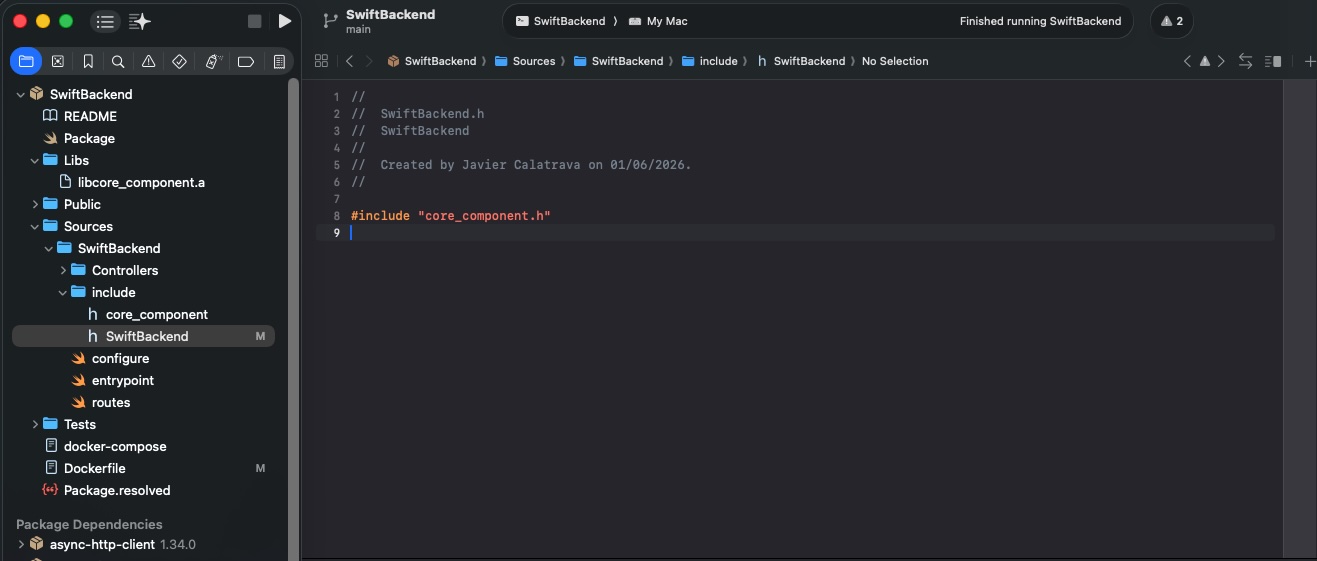Expand the Controllers folder
Viewport: 1317px width, 561px height.
63,270
